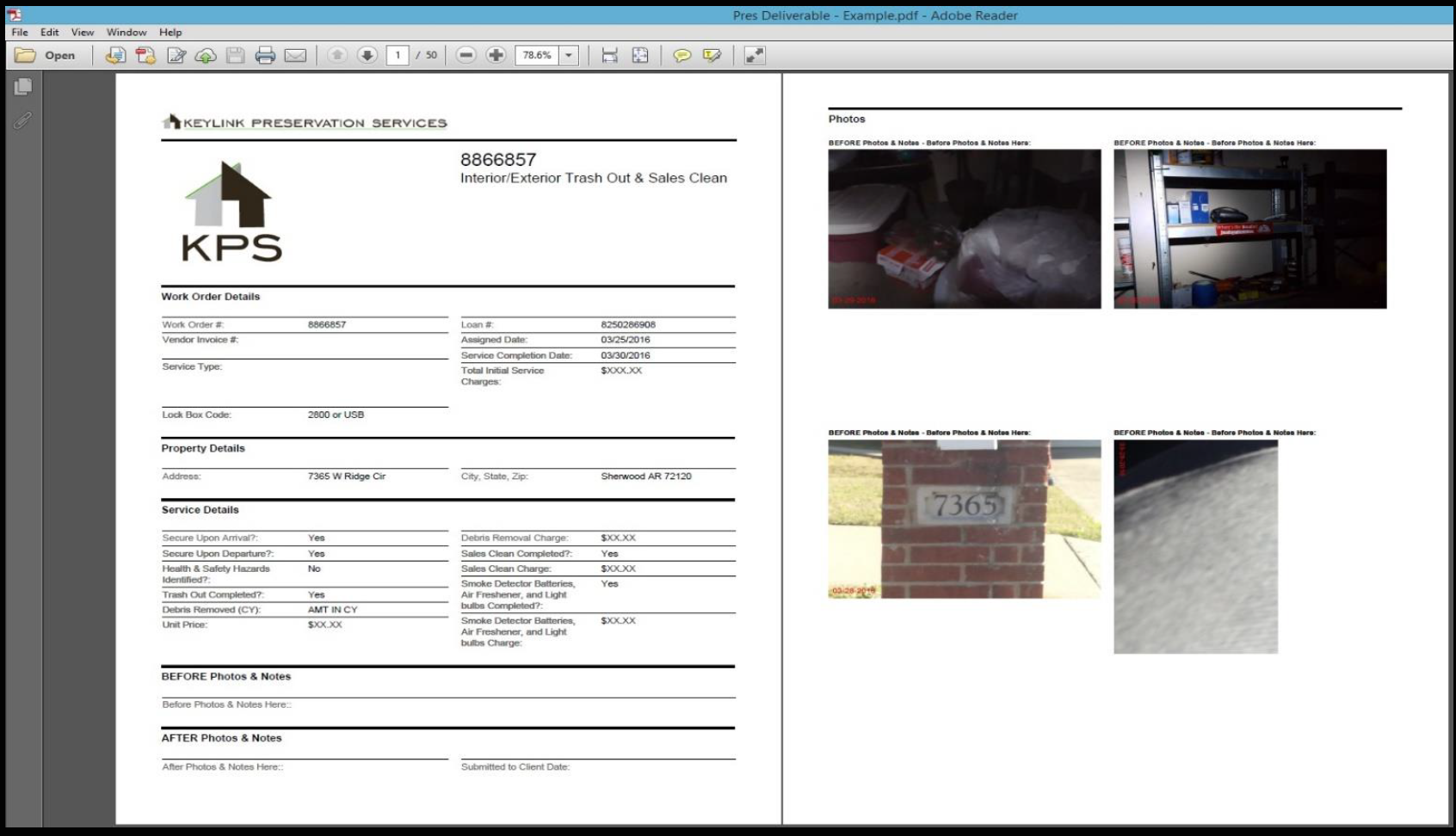The image size is (1456, 836).
Task: Click the cloud upload icon
Action: coord(205,55)
